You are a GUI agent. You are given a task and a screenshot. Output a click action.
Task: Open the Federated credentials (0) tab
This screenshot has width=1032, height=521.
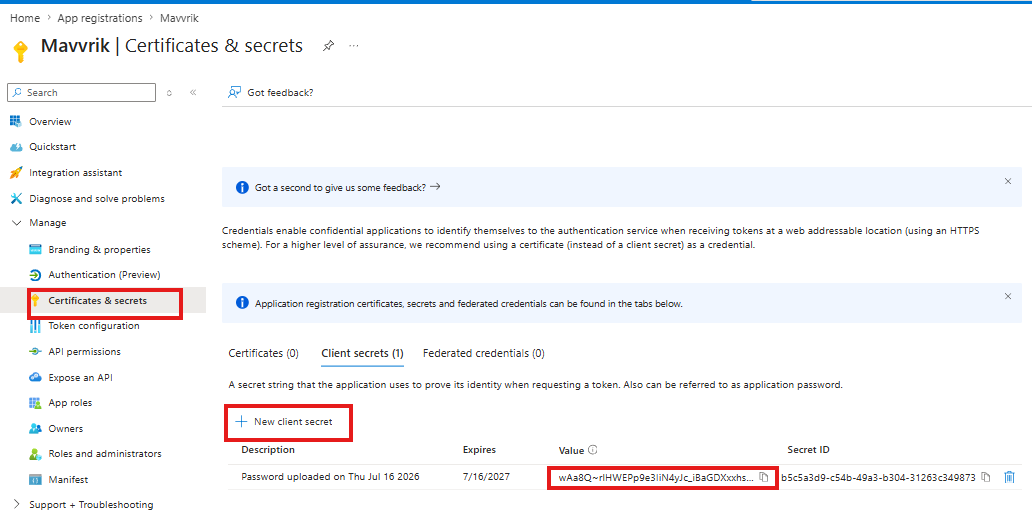point(484,353)
